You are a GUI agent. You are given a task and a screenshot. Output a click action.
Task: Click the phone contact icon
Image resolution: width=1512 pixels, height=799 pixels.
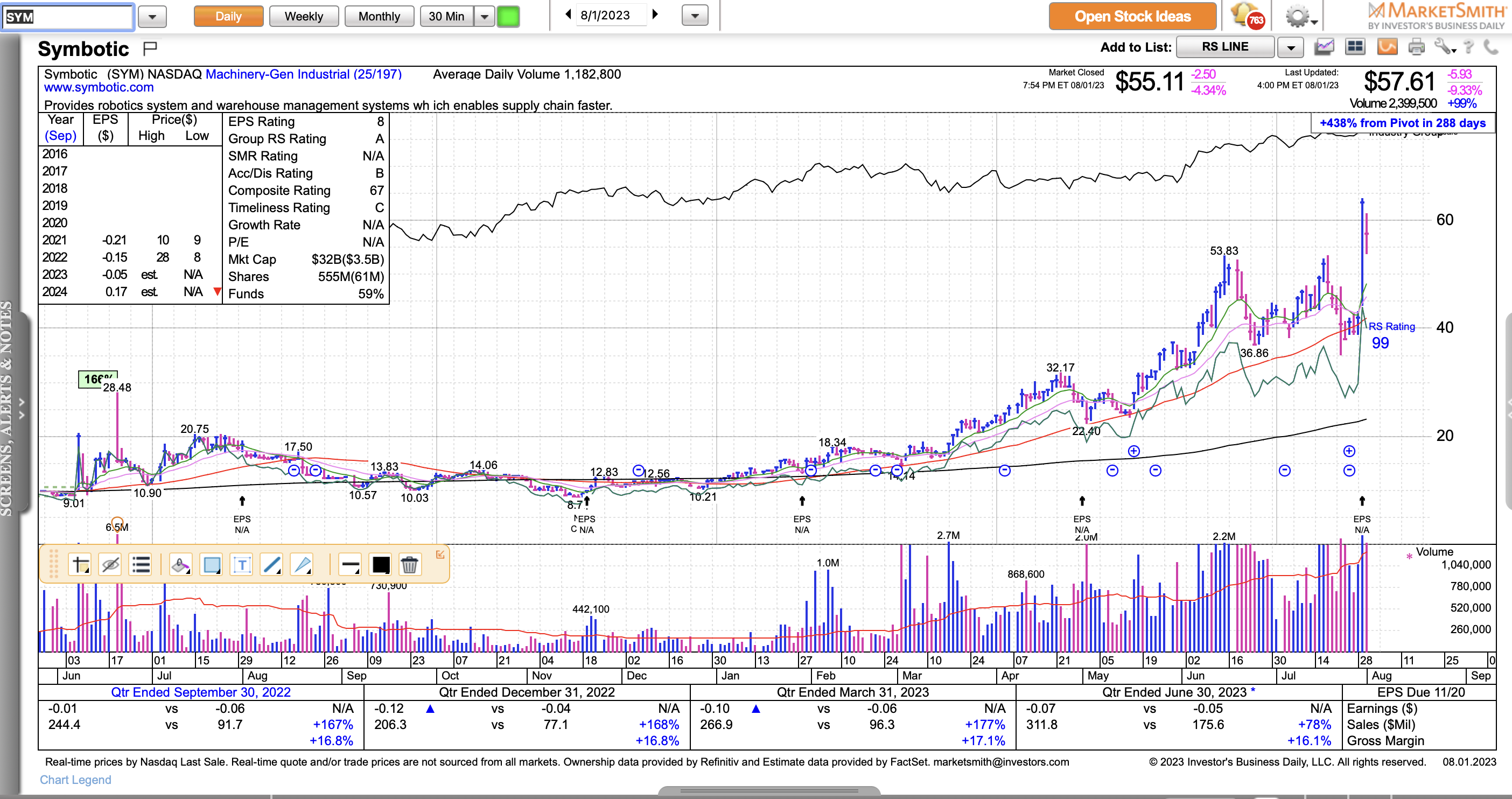pos(1491,47)
